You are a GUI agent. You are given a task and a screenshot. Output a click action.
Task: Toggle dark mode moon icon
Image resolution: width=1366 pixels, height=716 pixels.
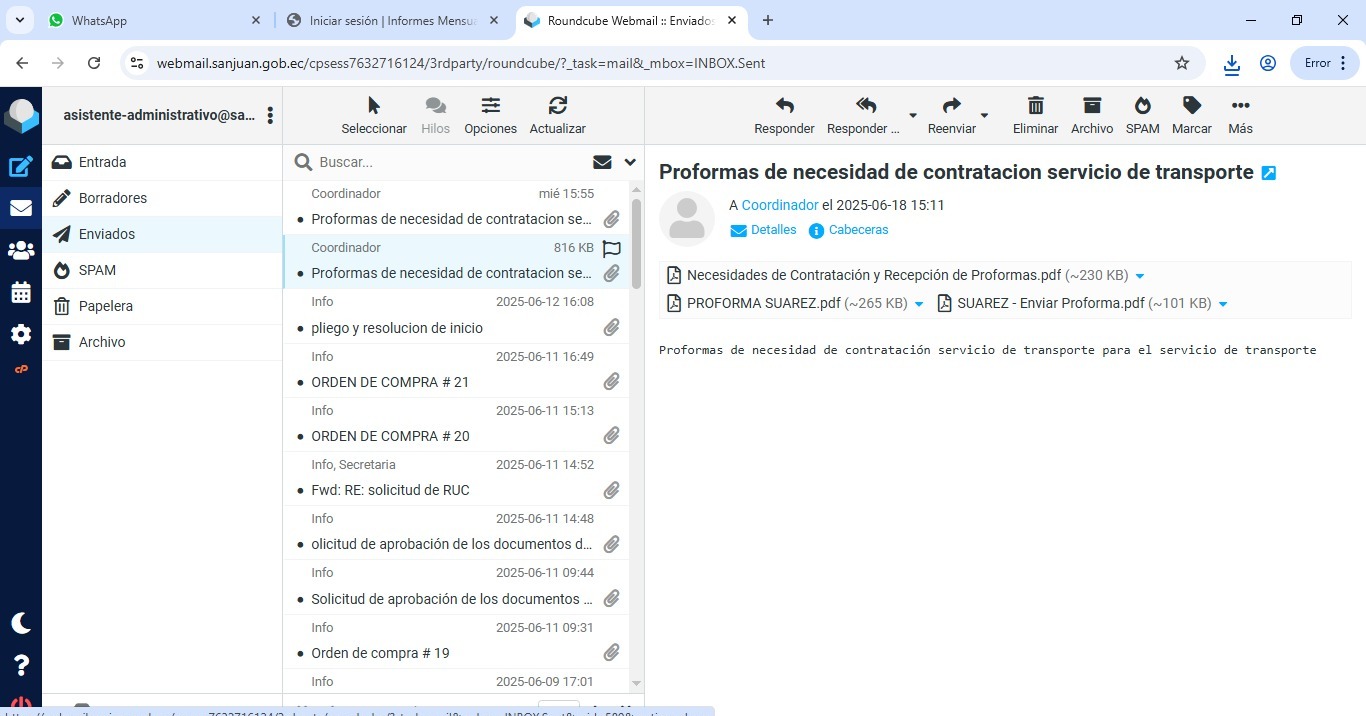[21, 623]
